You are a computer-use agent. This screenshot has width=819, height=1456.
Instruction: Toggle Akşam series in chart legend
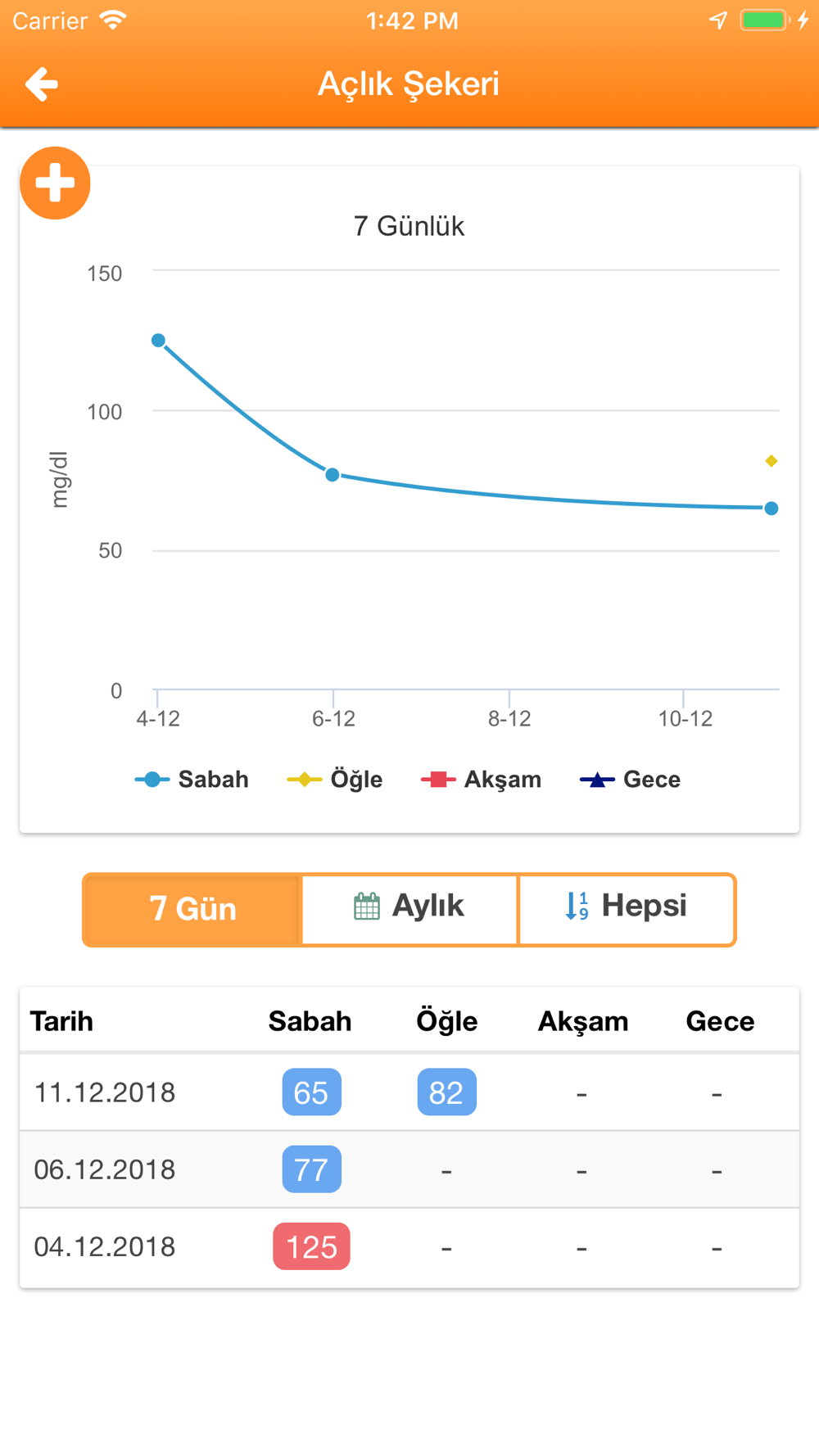(481, 780)
